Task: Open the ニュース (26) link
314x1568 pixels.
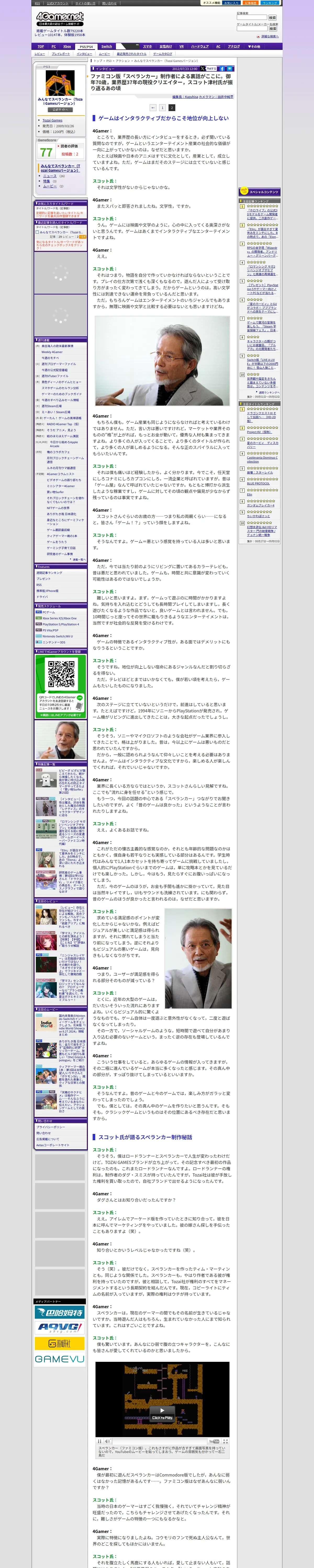Action: click(x=49, y=176)
